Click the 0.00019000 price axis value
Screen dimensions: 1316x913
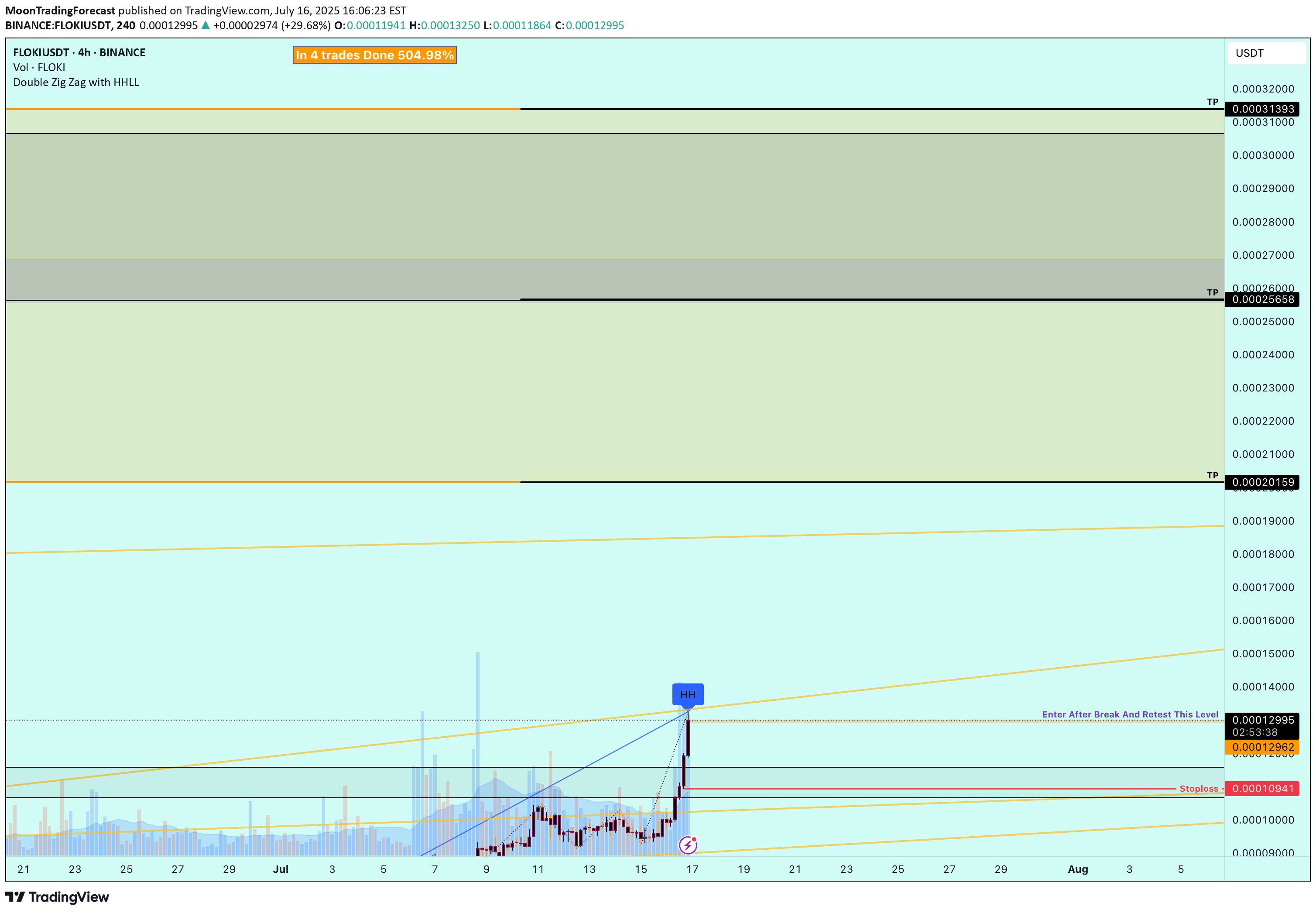tap(1263, 521)
